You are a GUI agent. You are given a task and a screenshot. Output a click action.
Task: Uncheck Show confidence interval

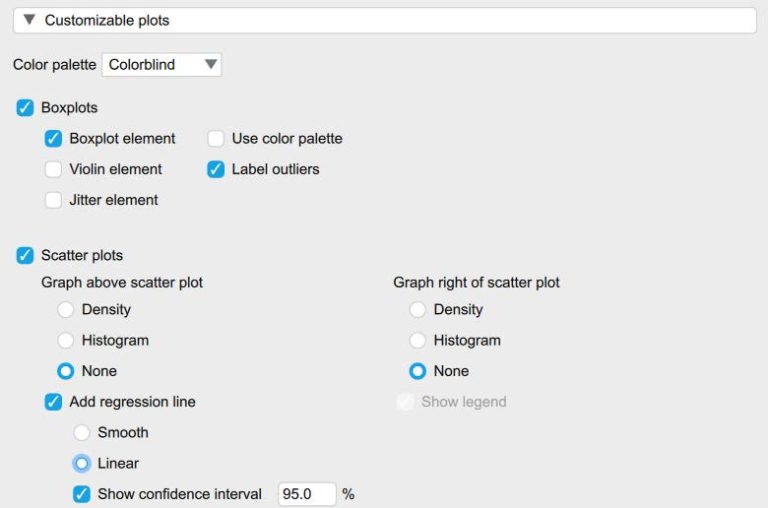(82, 494)
